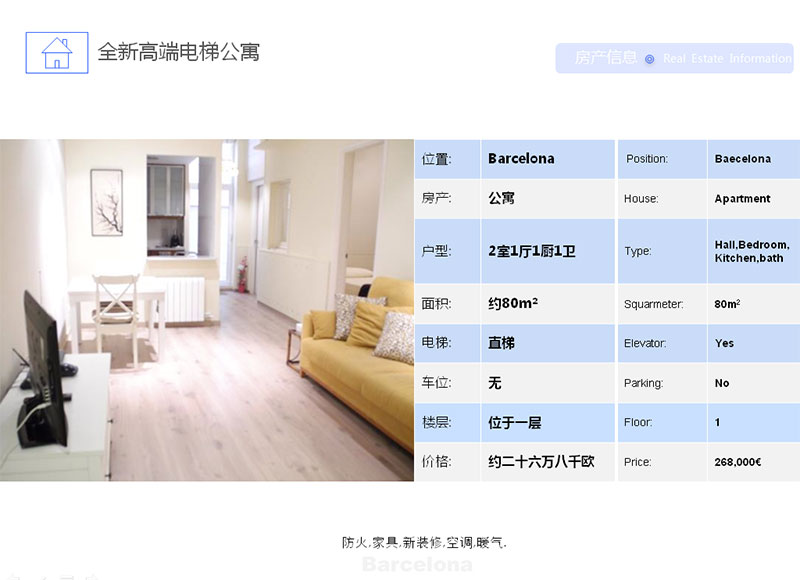800x580 pixels.
Task: Click the 车位 parking label
Action: (436, 383)
